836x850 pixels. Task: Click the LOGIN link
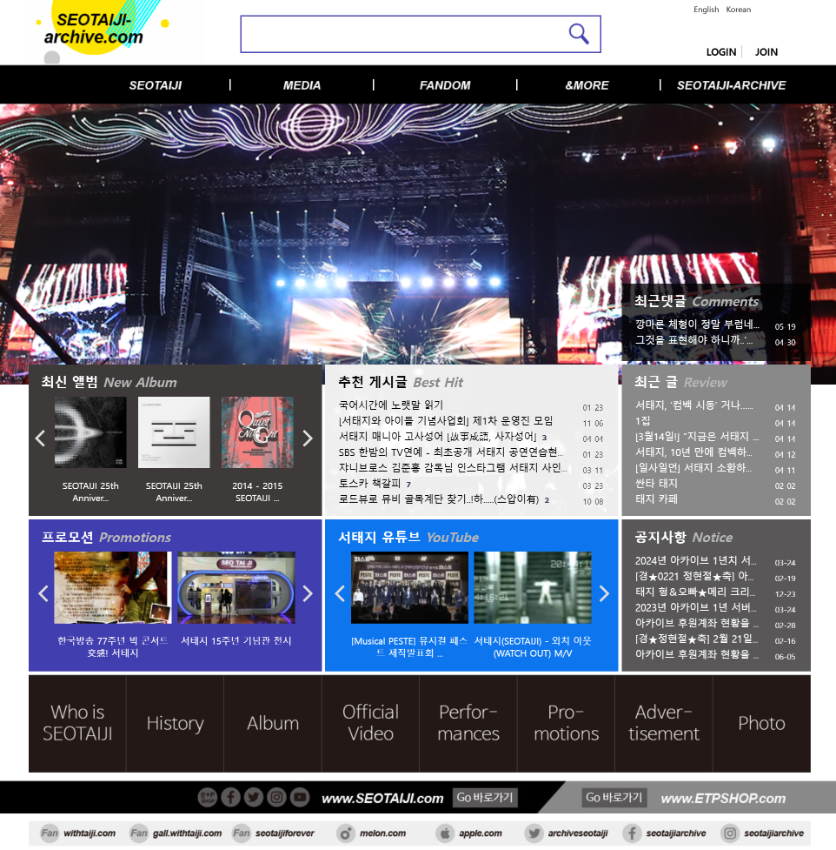pyautogui.click(x=721, y=52)
